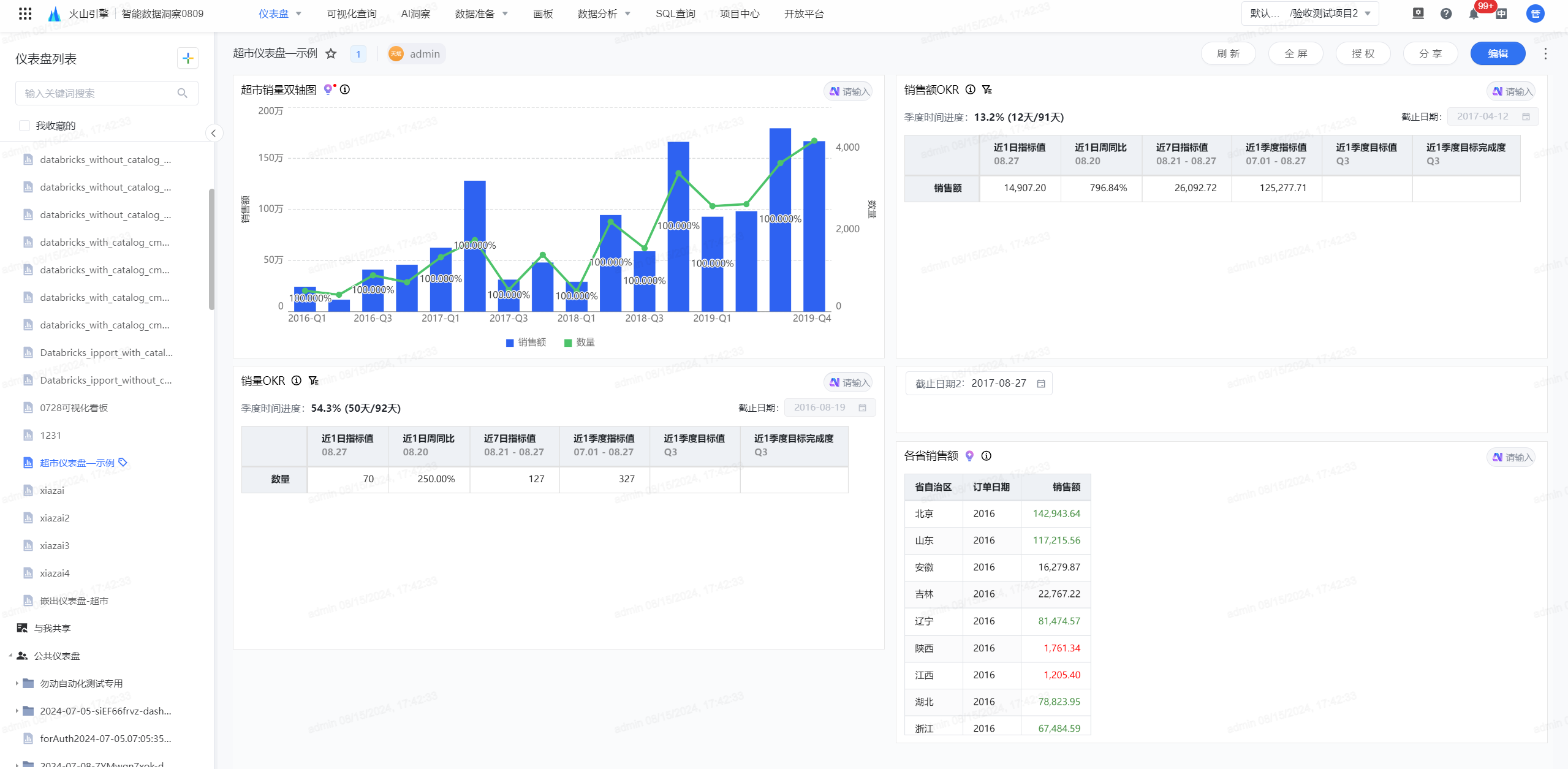Open calendar icon for 截止日期2 field
1568x769 pixels.
tap(1041, 384)
